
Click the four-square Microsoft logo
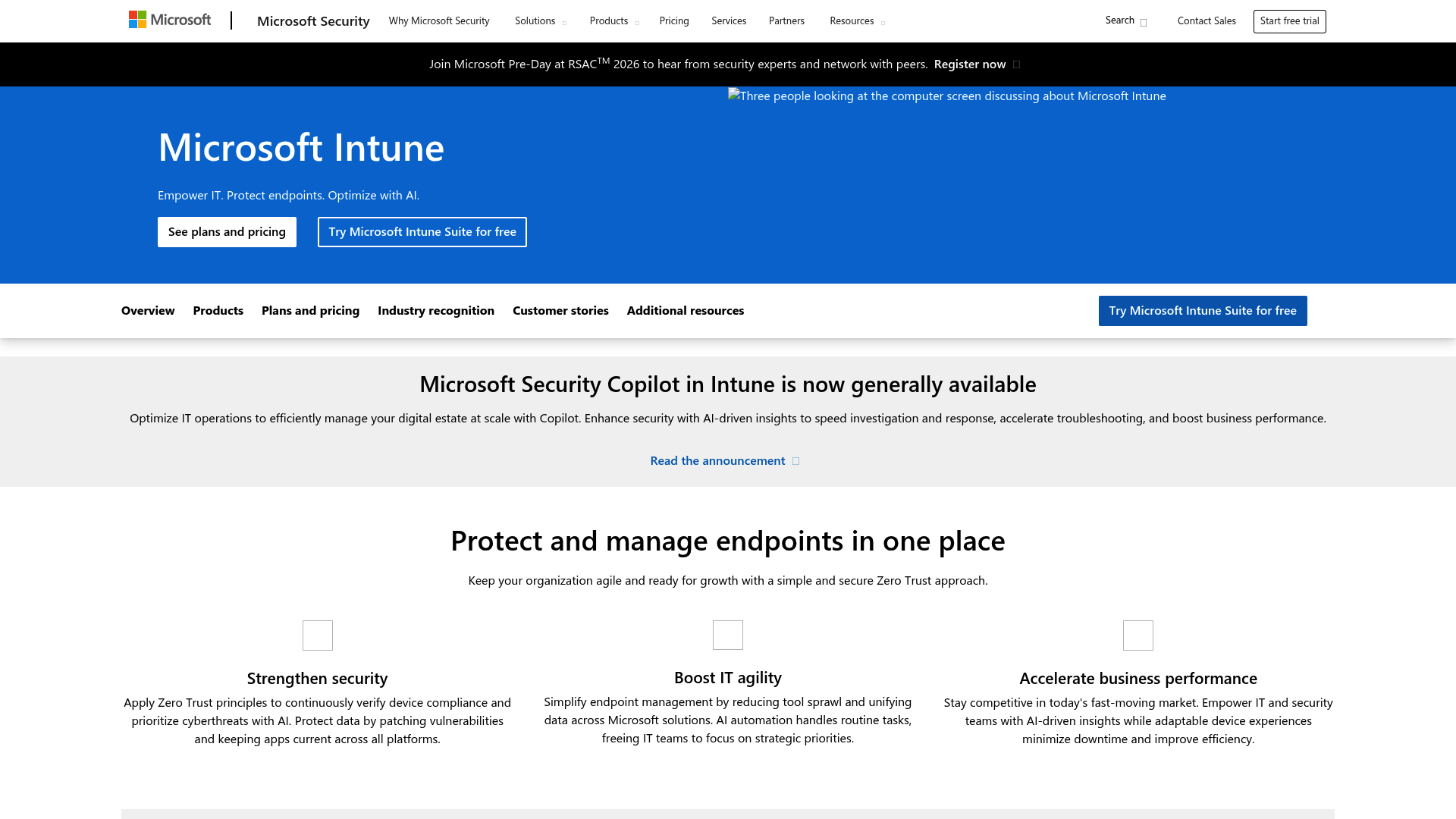tap(137, 19)
